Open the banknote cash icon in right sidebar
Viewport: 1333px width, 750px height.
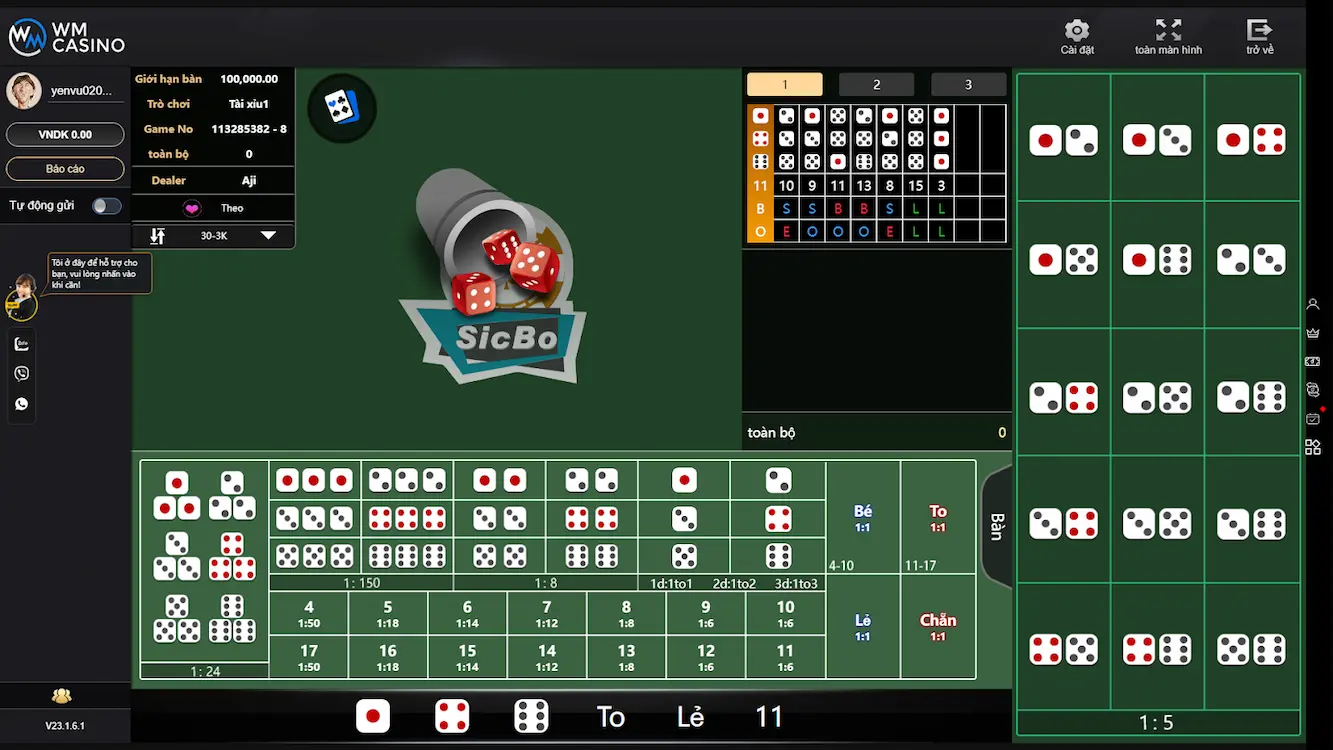click(x=1314, y=361)
